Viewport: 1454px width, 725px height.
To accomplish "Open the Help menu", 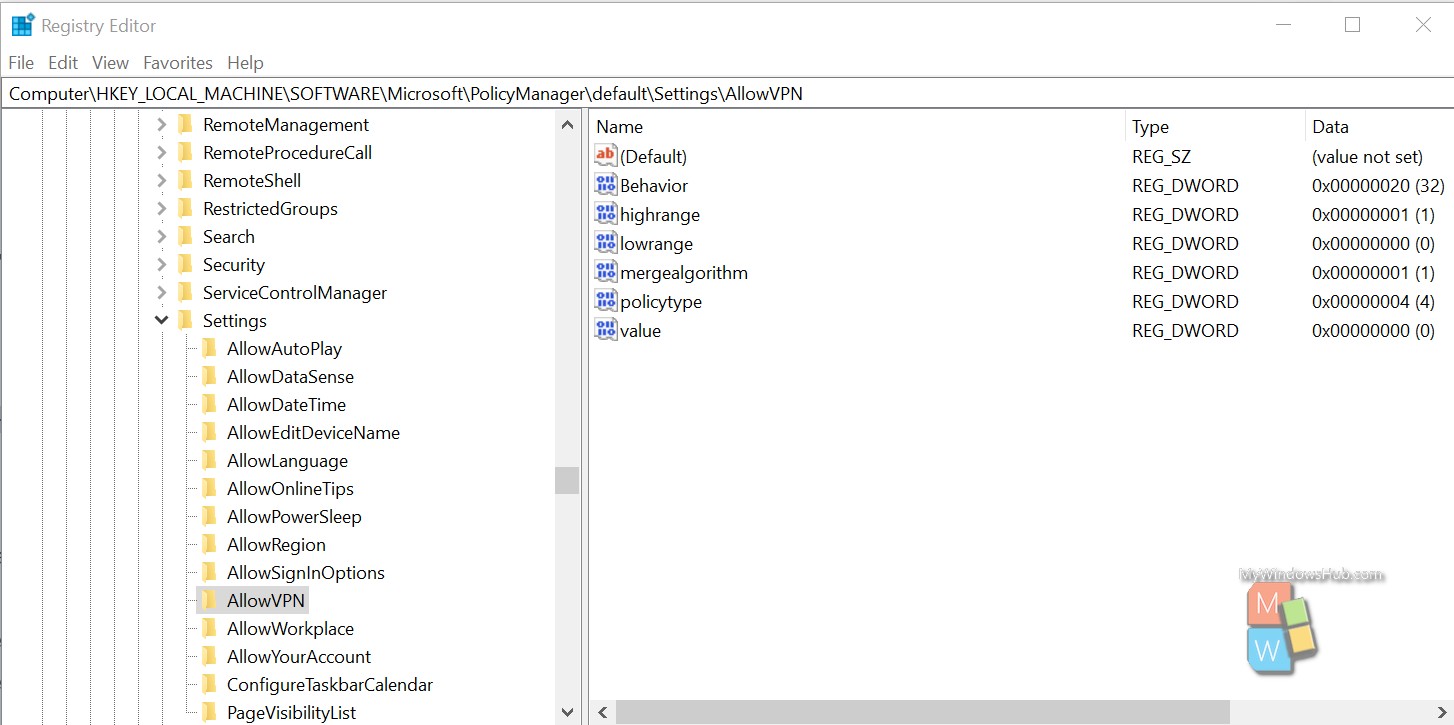I will 245,62.
